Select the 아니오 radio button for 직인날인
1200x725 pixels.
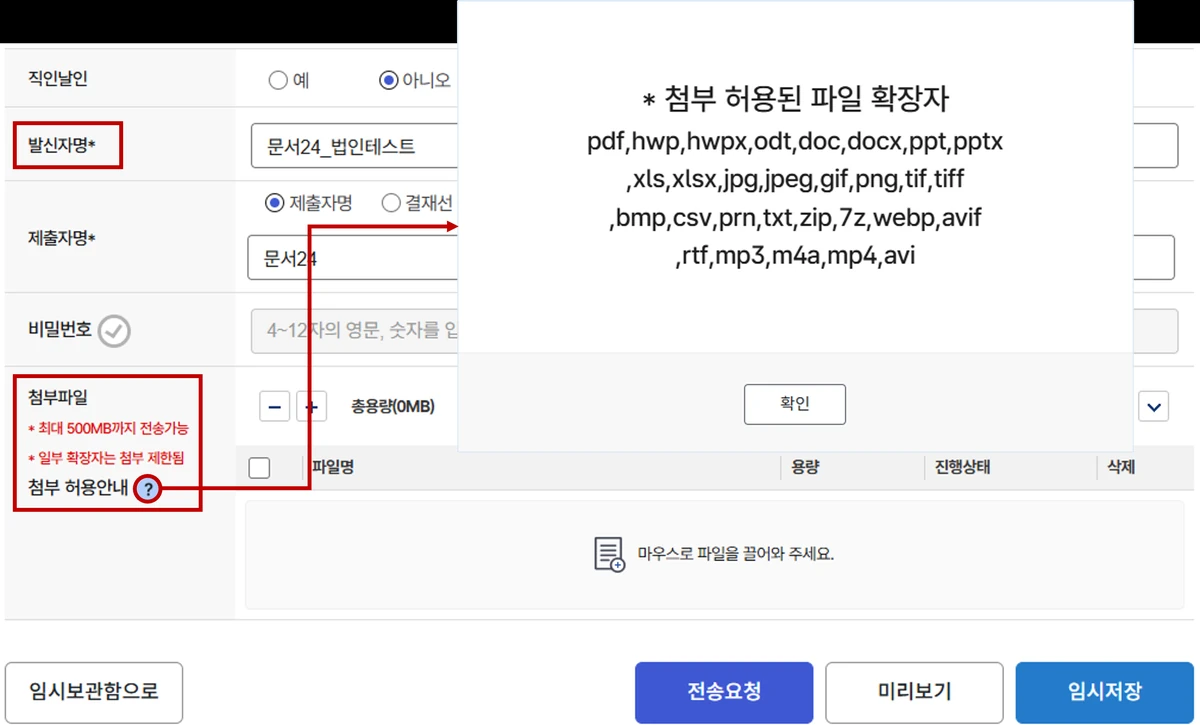tap(389, 80)
